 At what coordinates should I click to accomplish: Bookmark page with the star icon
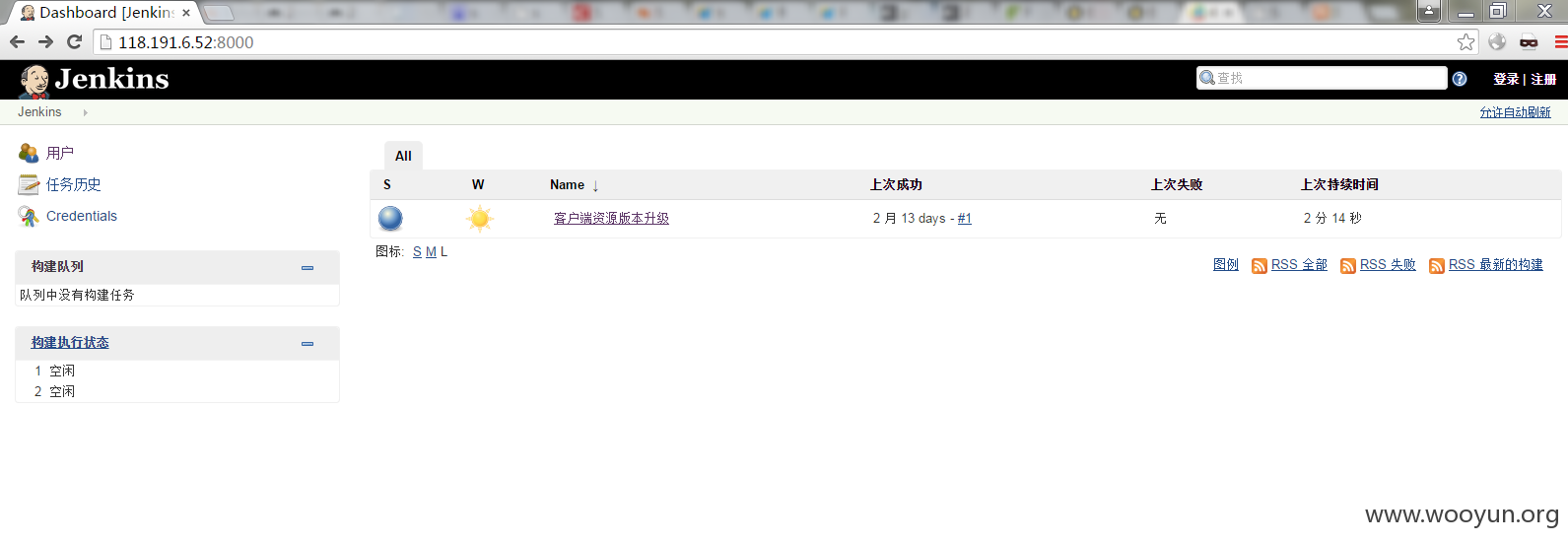[x=1466, y=41]
